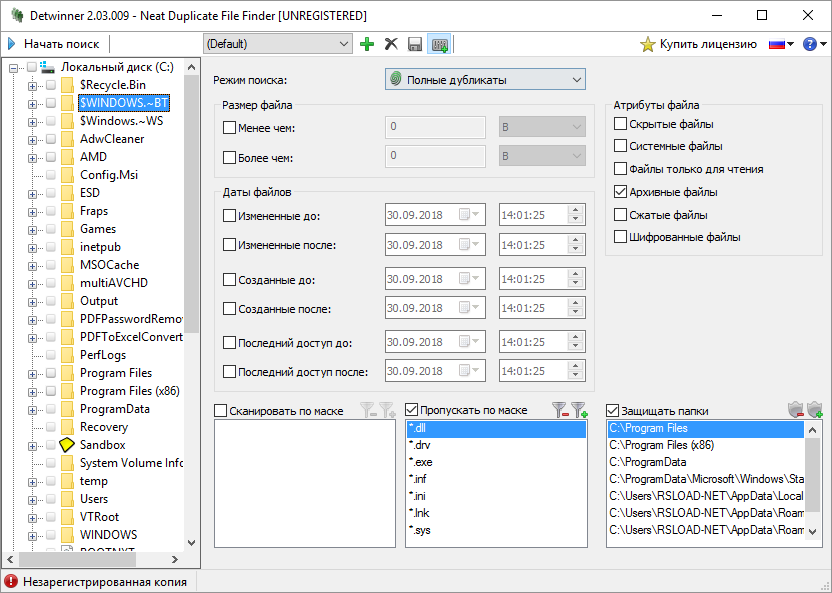Check Последний доступ до filter
This screenshot has width=832, height=593.
[229, 343]
